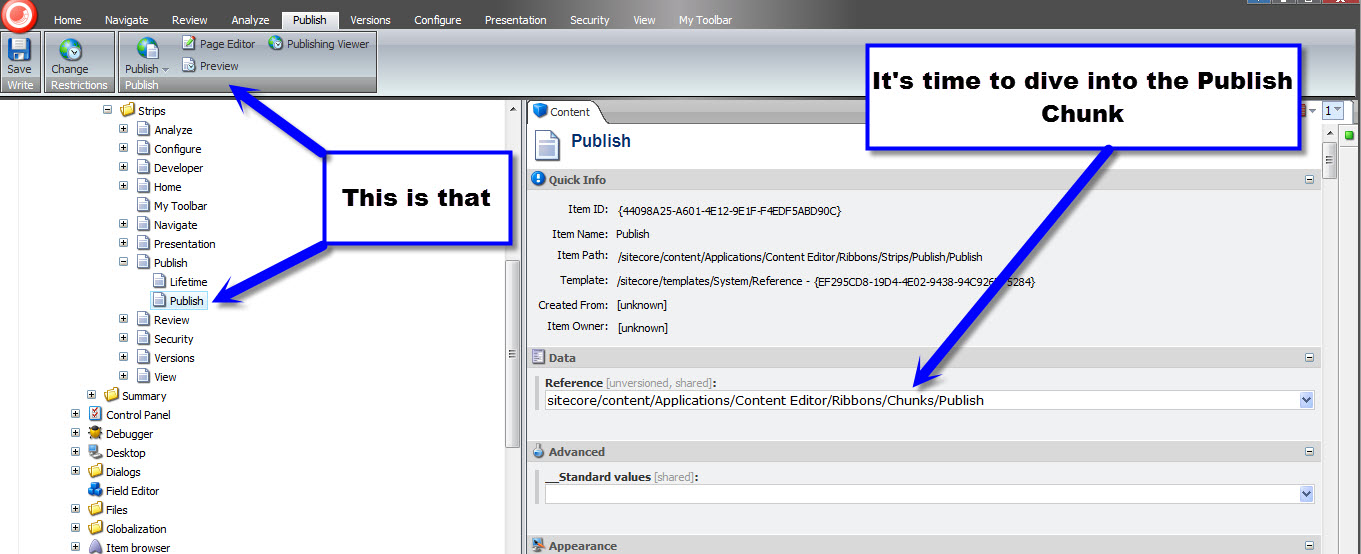1361x554 pixels.
Task: Switch to the Configure ribbon tab
Action: [x=438, y=20]
